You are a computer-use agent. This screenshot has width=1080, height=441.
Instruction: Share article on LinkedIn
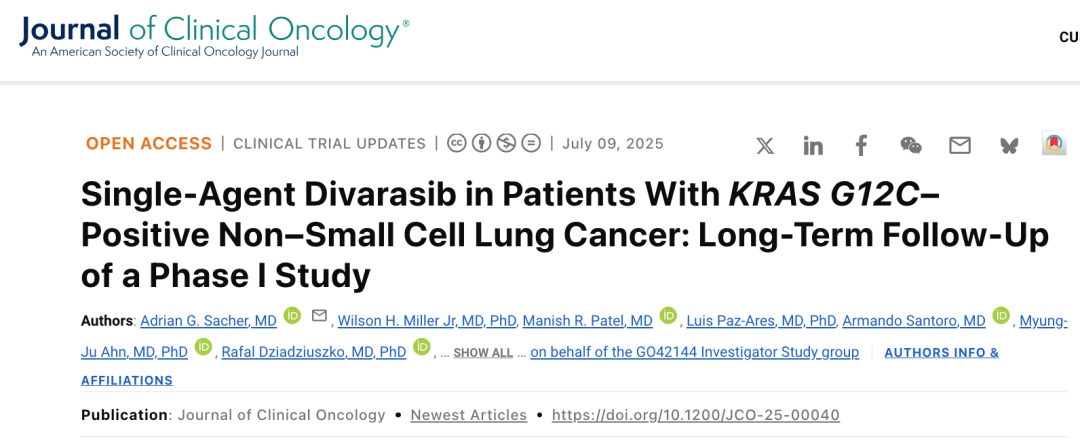813,146
